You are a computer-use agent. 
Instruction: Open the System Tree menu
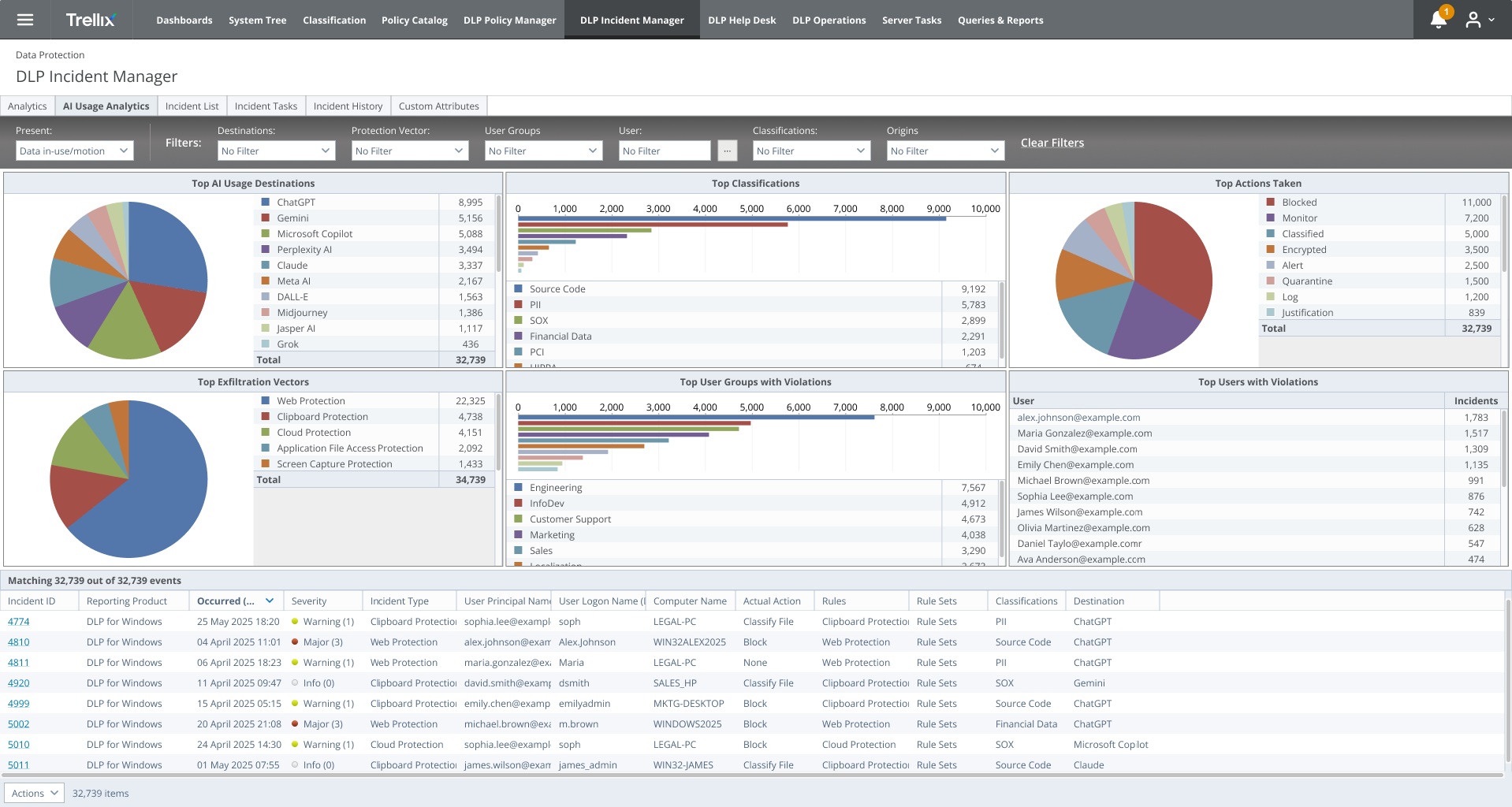click(258, 20)
